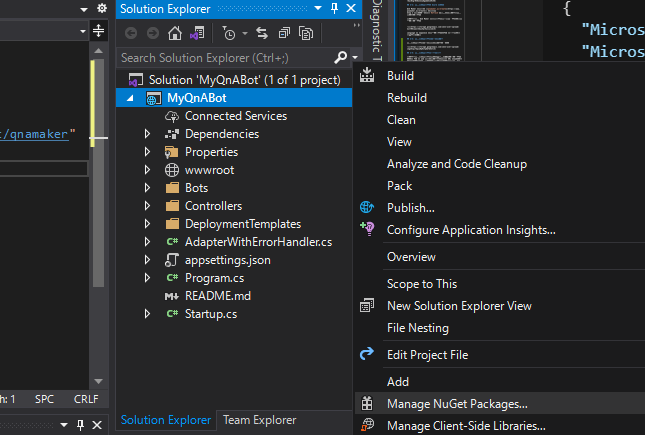Click the Back navigation arrow in Solution Explorer

(131, 33)
